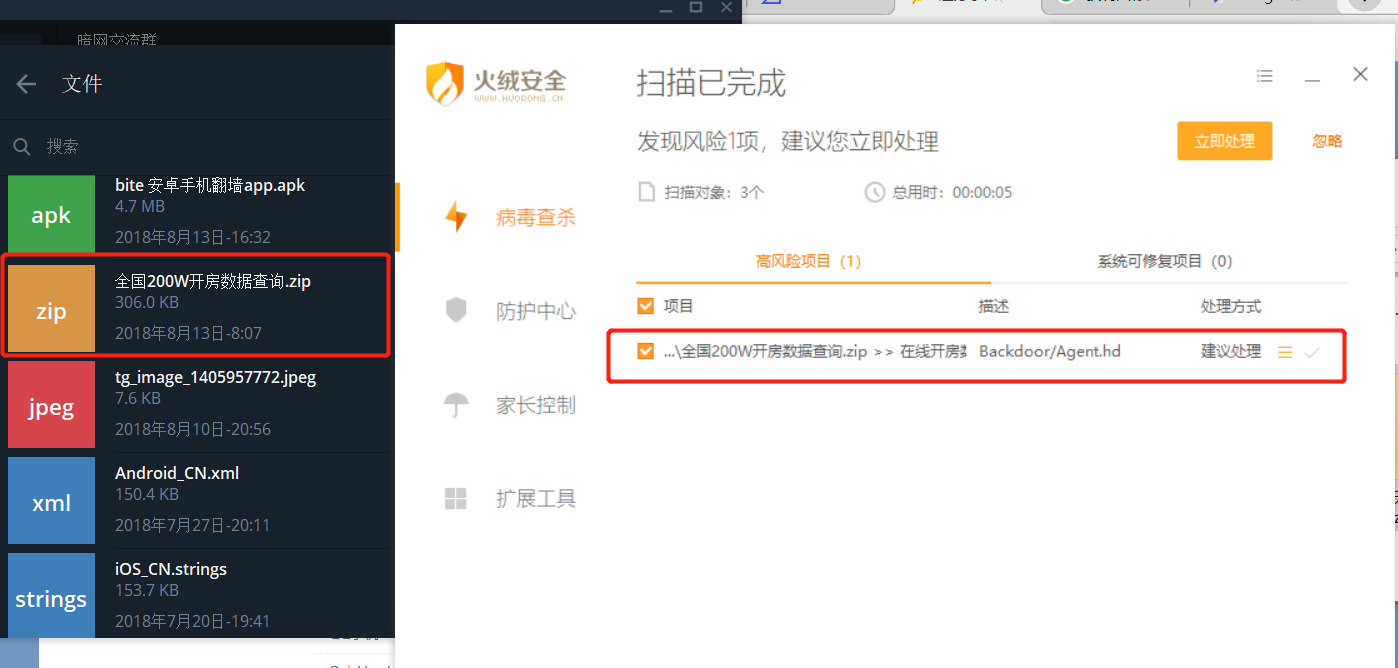Go back using the arrow beside 文件
Screen dimensions: 1398x668
point(26,84)
